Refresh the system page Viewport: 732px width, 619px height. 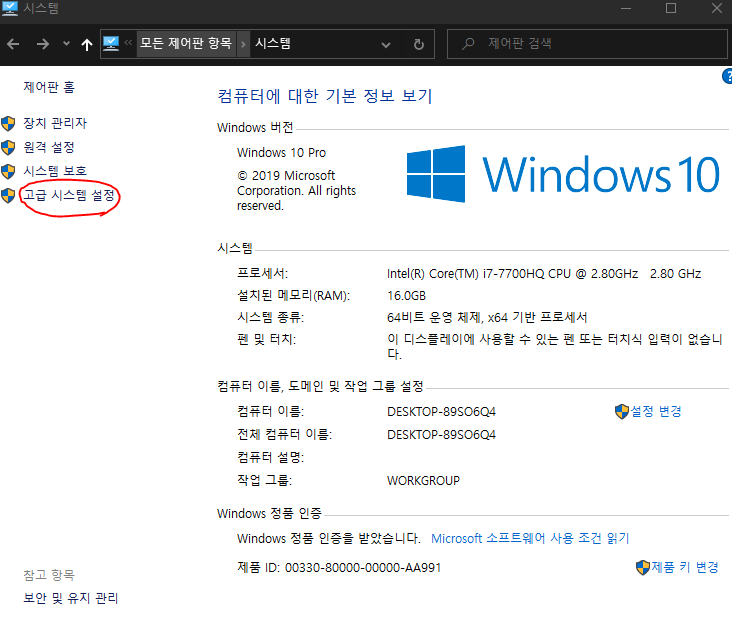(x=419, y=44)
